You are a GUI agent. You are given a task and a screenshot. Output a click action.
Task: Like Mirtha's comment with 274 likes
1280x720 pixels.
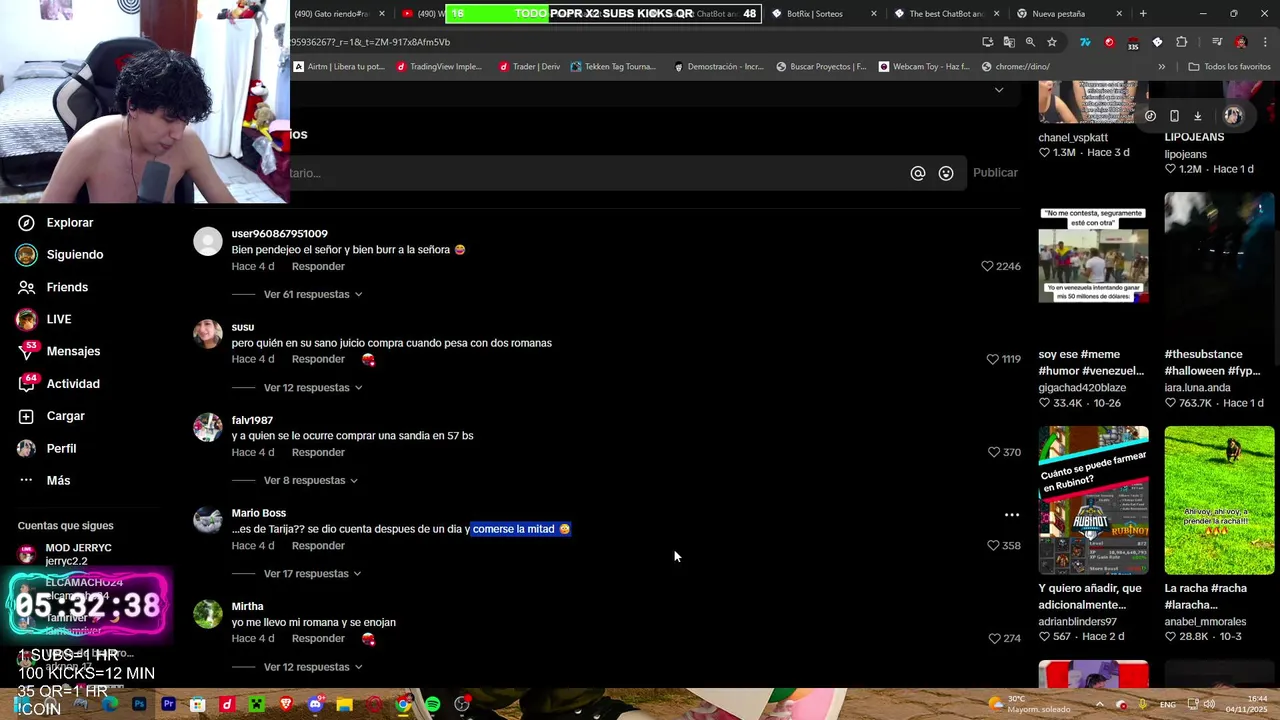[x=994, y=638]
